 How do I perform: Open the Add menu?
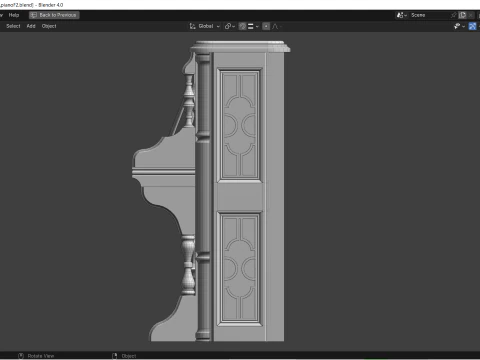pos(31,26)
